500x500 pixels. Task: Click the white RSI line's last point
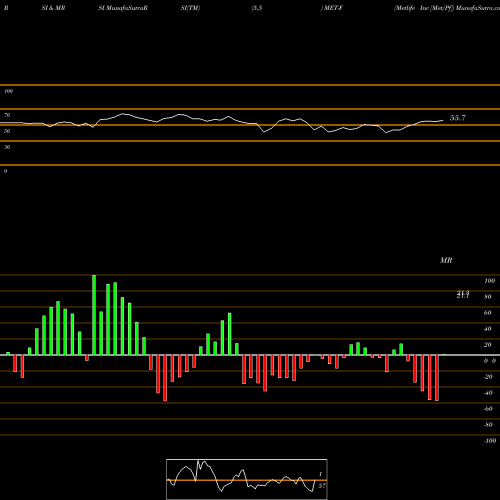click(443, 120)
